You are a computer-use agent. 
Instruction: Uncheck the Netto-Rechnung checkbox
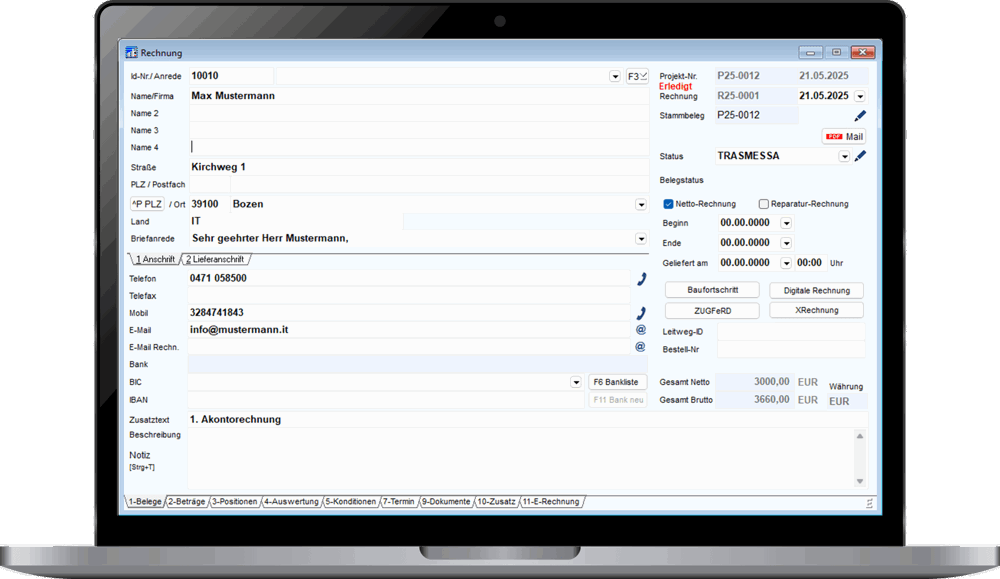point(669,204)
